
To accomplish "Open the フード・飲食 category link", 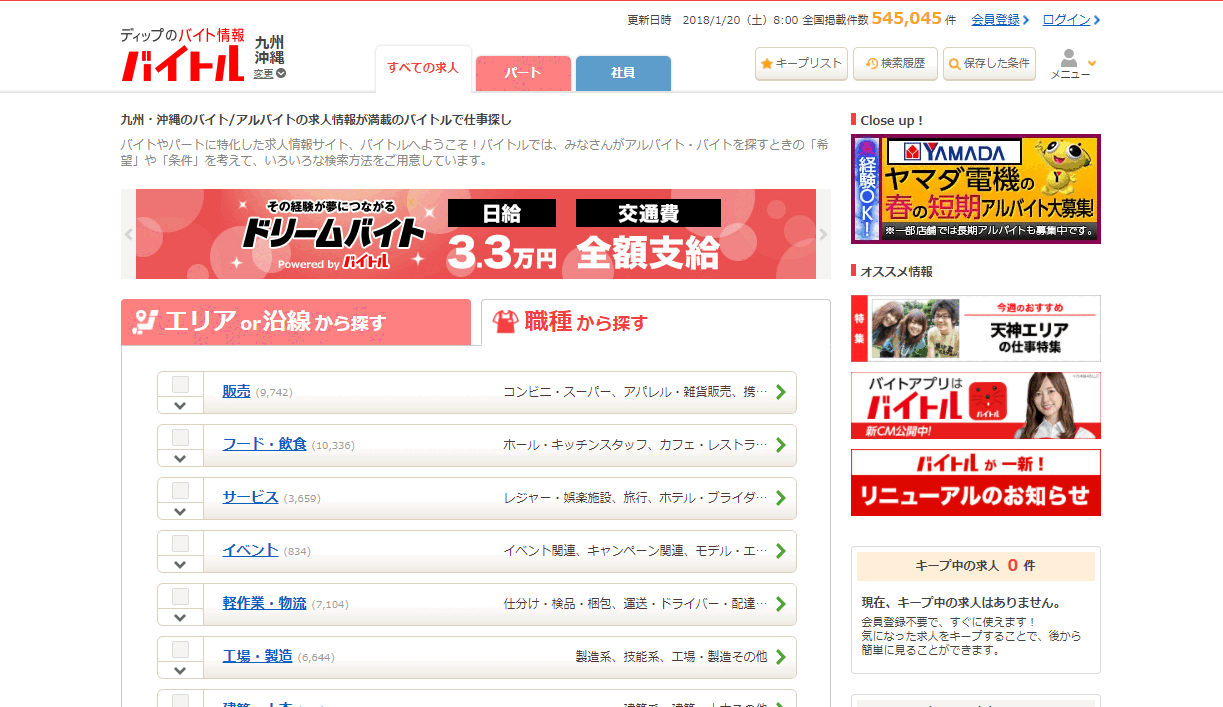I will [x=264, y=444].
